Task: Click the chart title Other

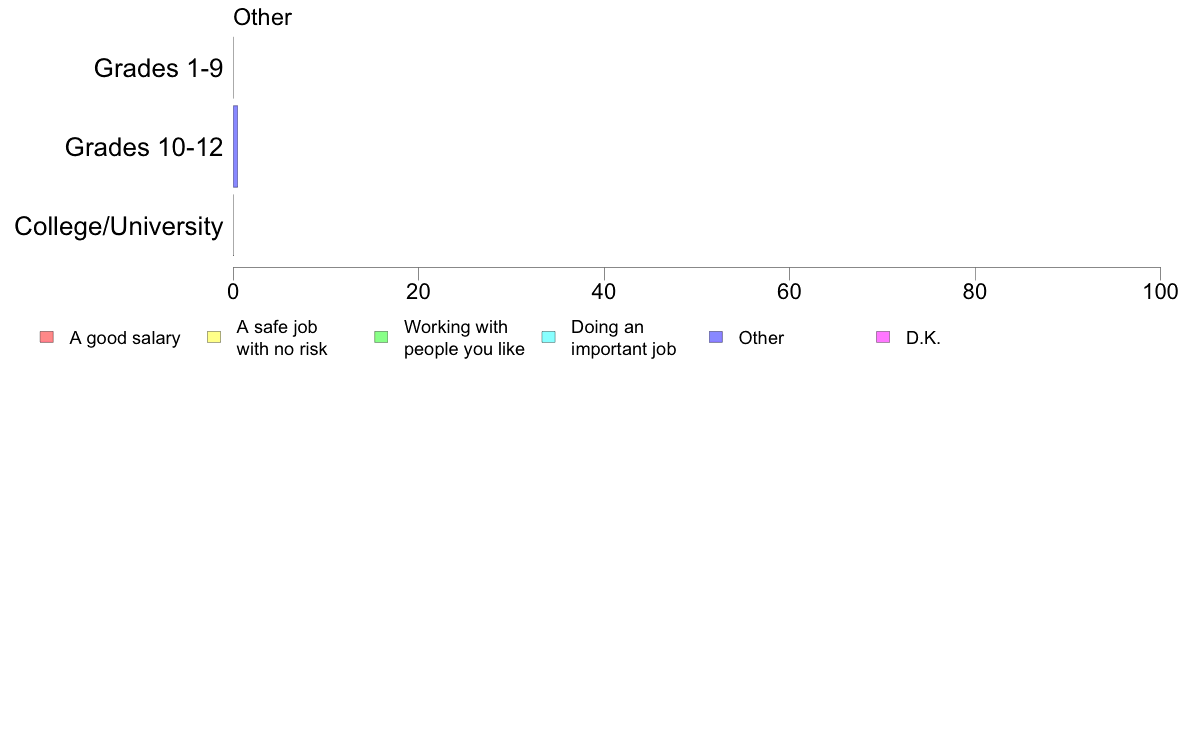Action: click(262, 17)
